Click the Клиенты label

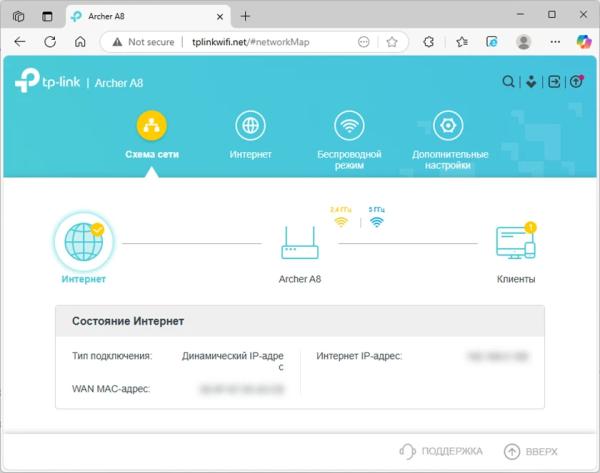[516, 279]
